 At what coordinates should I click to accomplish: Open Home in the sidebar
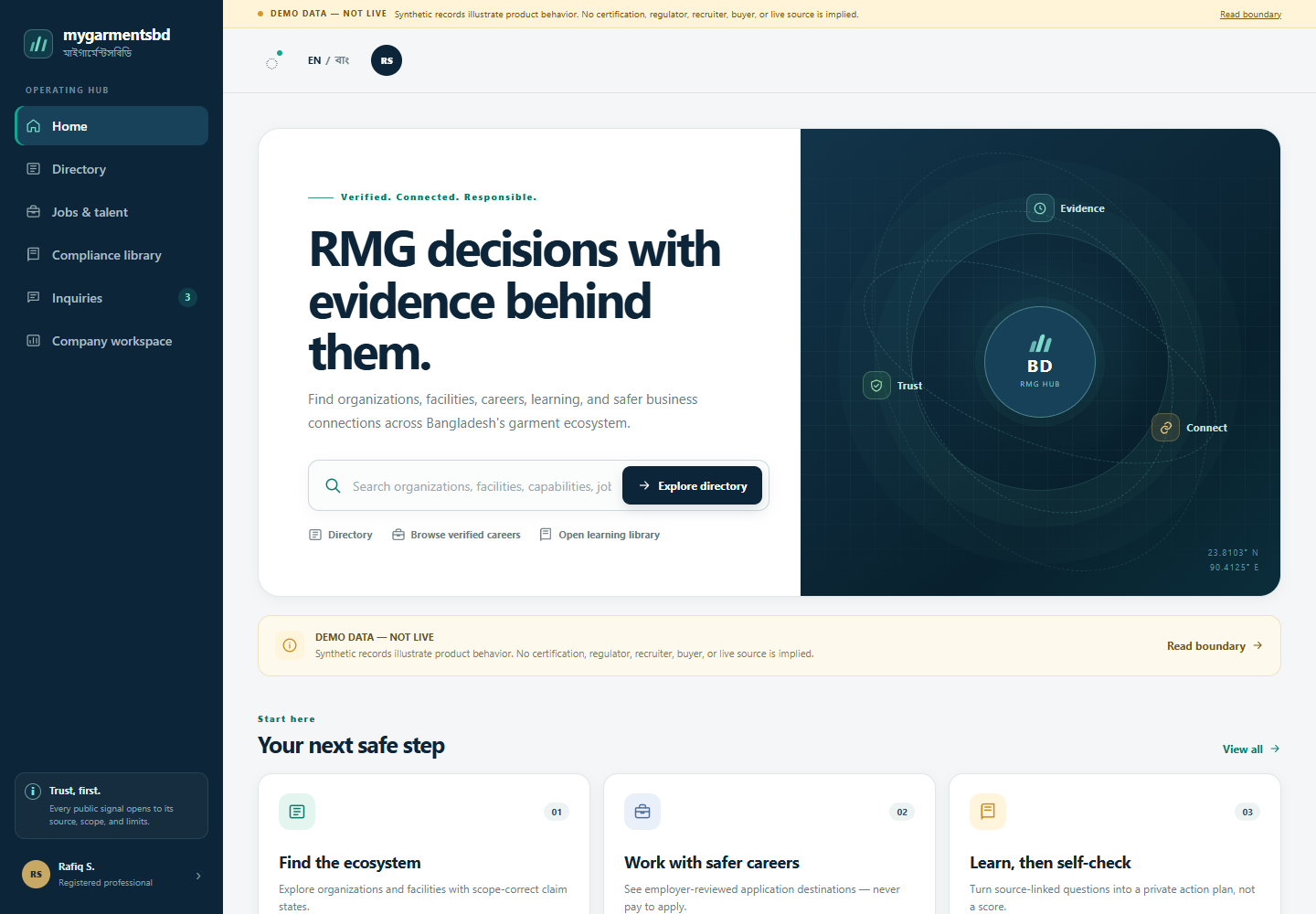click(x=111, y=126)
